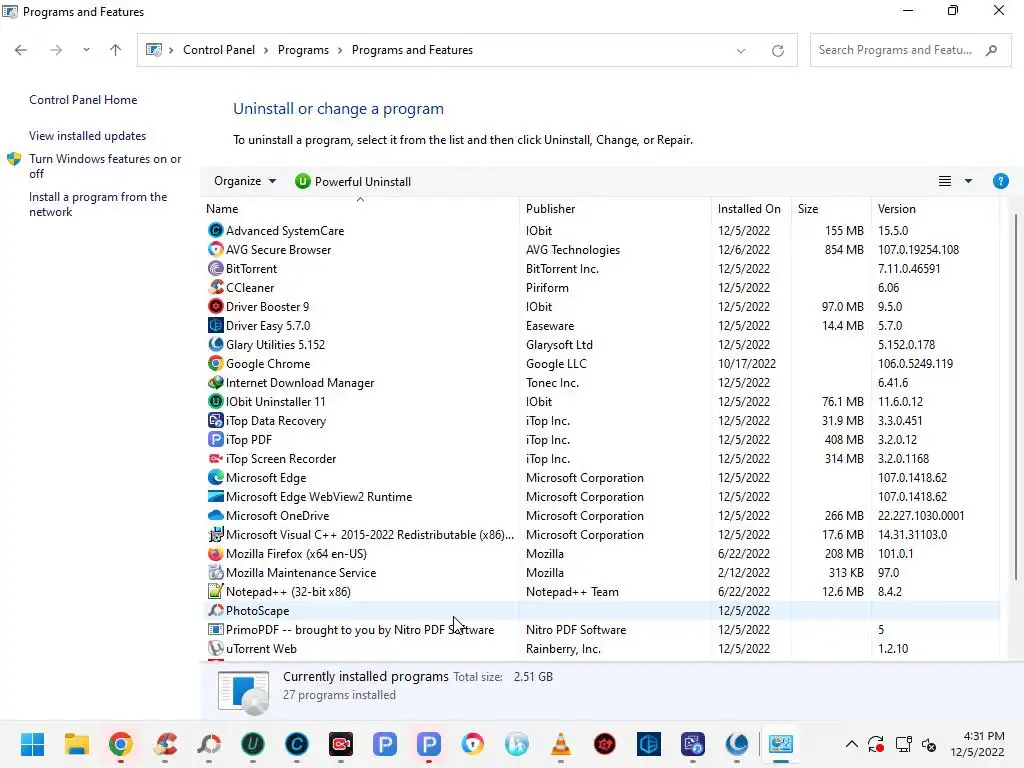Expand chevron after Control Panel breadcrumb
Screen dimensions: 1024x768
coord(266,50)
